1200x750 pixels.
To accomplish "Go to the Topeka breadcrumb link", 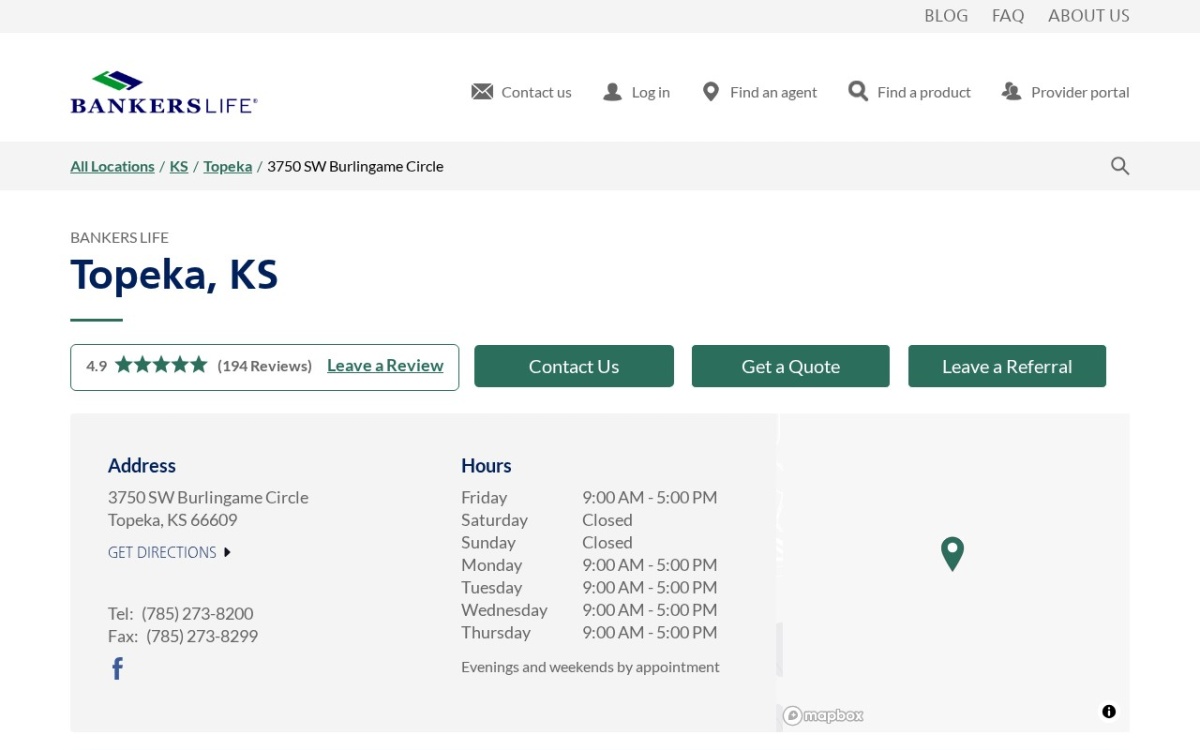I will pyautogui.click(x=228, y=166).
